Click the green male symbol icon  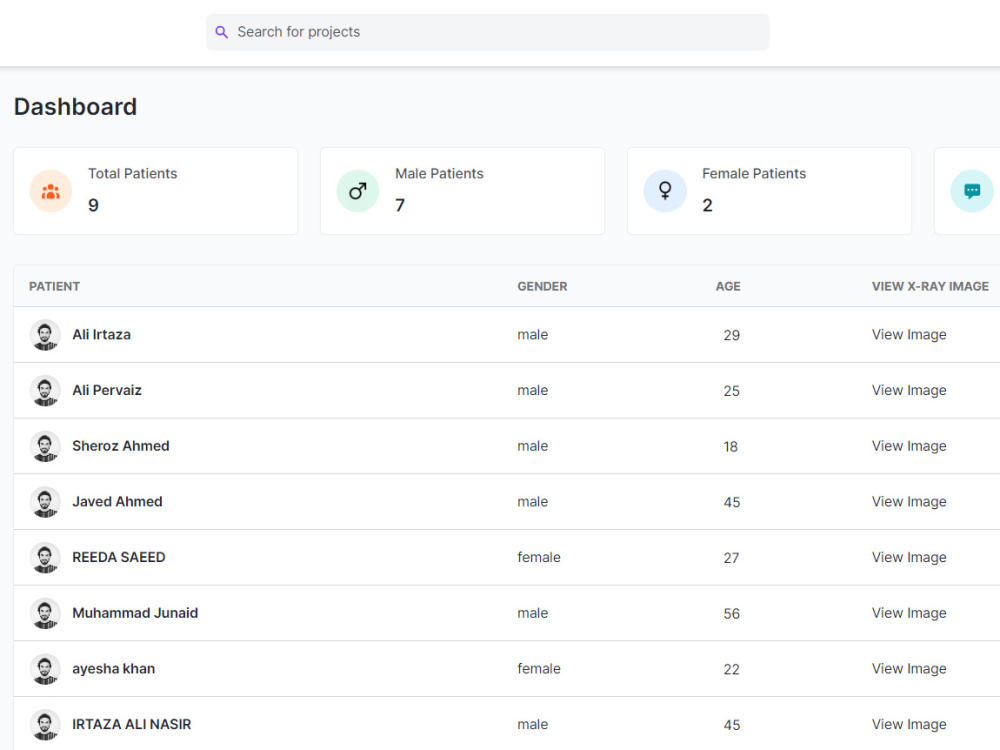tap(358, 191)
